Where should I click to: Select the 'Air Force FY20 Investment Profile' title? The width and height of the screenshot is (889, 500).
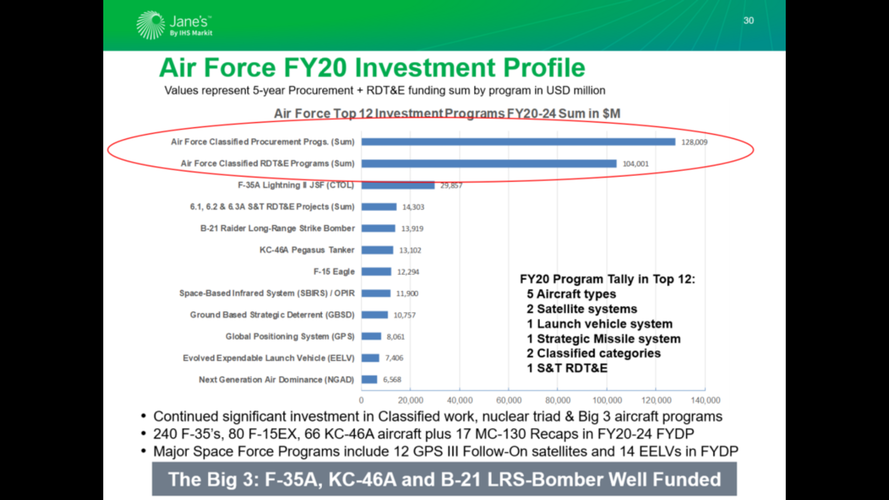[372, 67]
